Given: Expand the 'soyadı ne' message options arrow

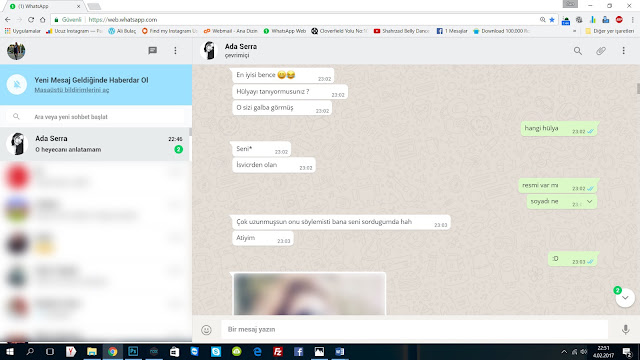Looking at the screenshot, I should tap(589, 201).
